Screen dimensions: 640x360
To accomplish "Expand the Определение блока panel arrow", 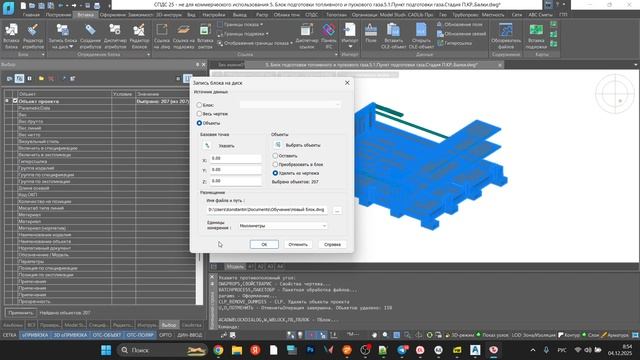I will (x=148, y=54).
